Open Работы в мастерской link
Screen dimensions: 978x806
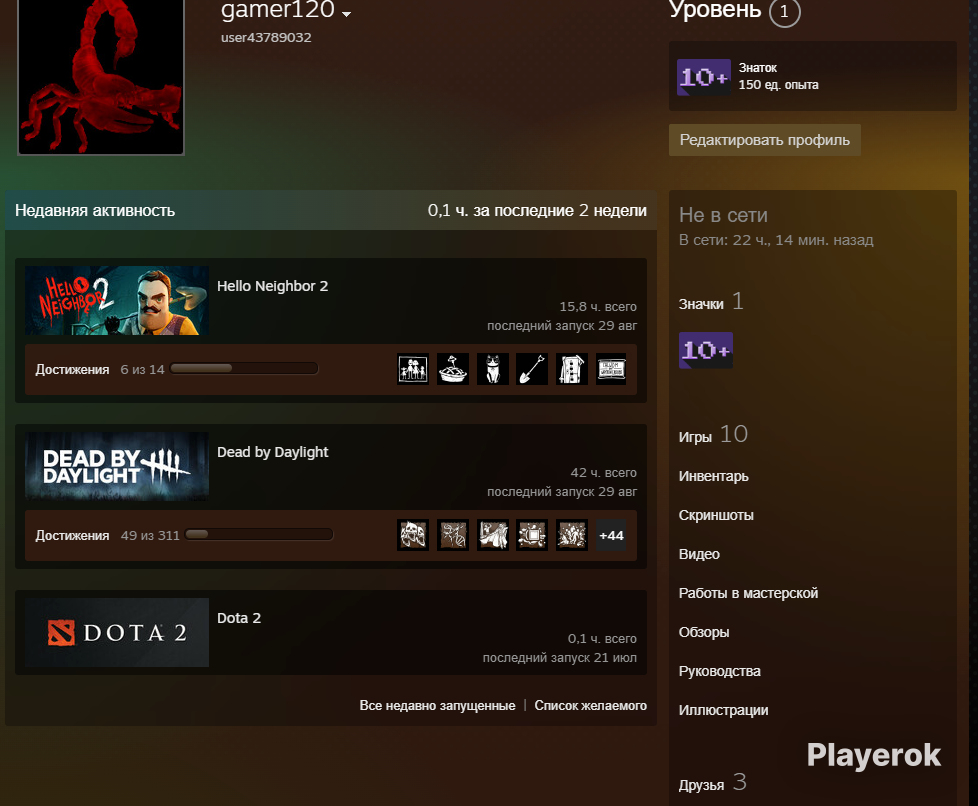point(748,593)
